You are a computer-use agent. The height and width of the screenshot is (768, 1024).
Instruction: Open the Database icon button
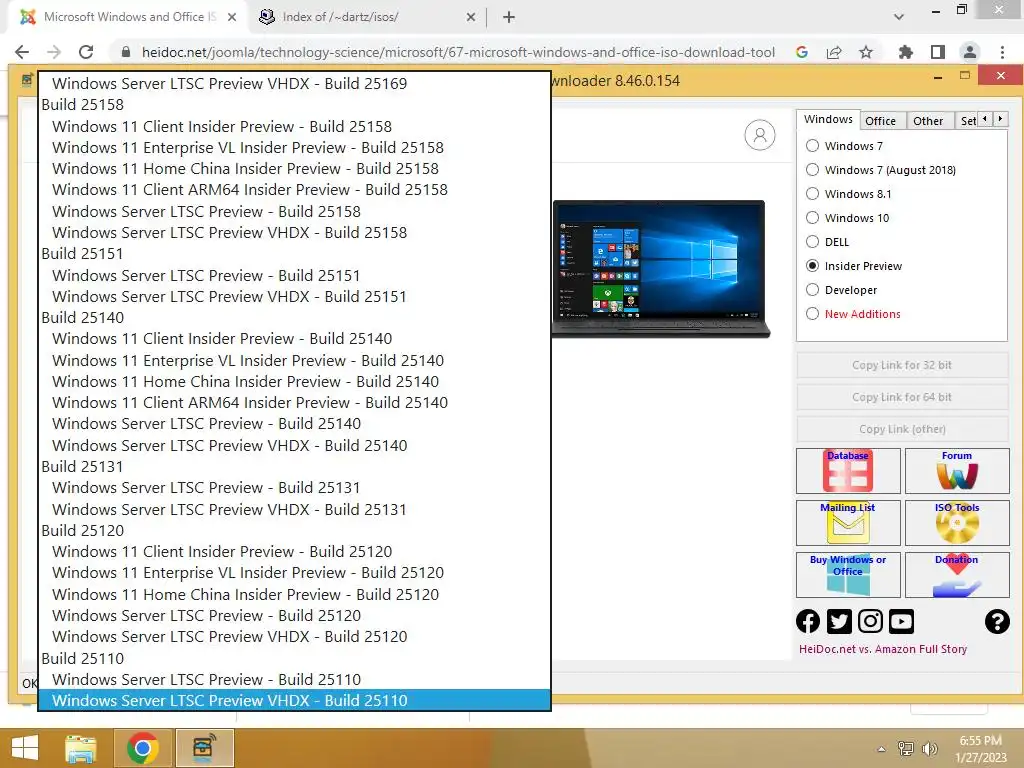pyautogui.click(x=848, y=471)
